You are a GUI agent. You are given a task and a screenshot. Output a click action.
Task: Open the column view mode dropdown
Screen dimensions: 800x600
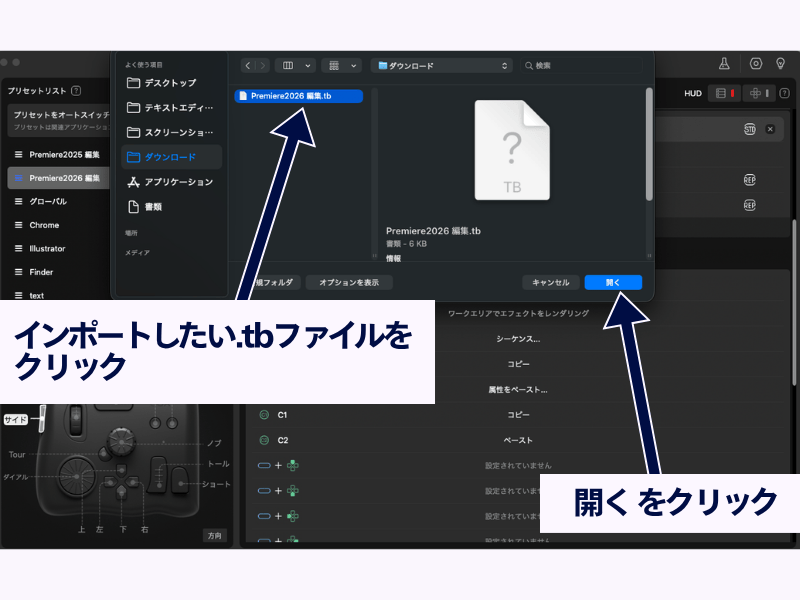coord(297,65)
